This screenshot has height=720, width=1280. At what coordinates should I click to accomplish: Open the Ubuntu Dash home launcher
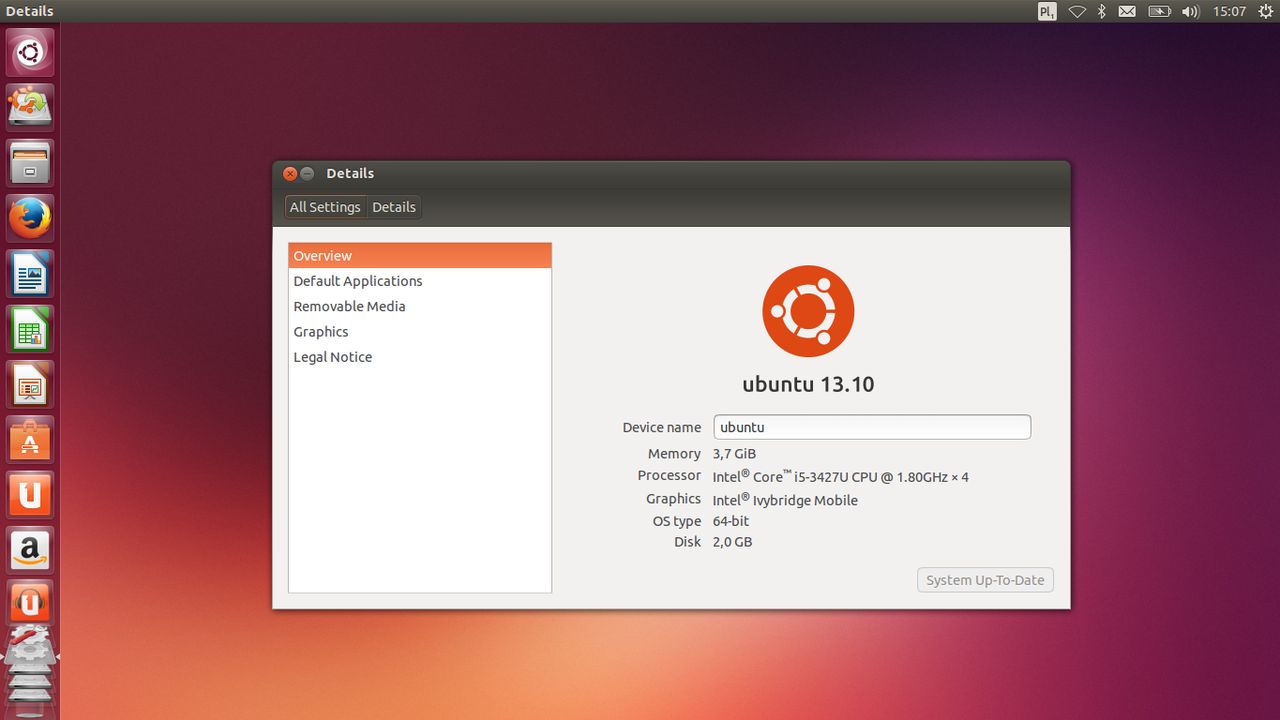(30, 52)
